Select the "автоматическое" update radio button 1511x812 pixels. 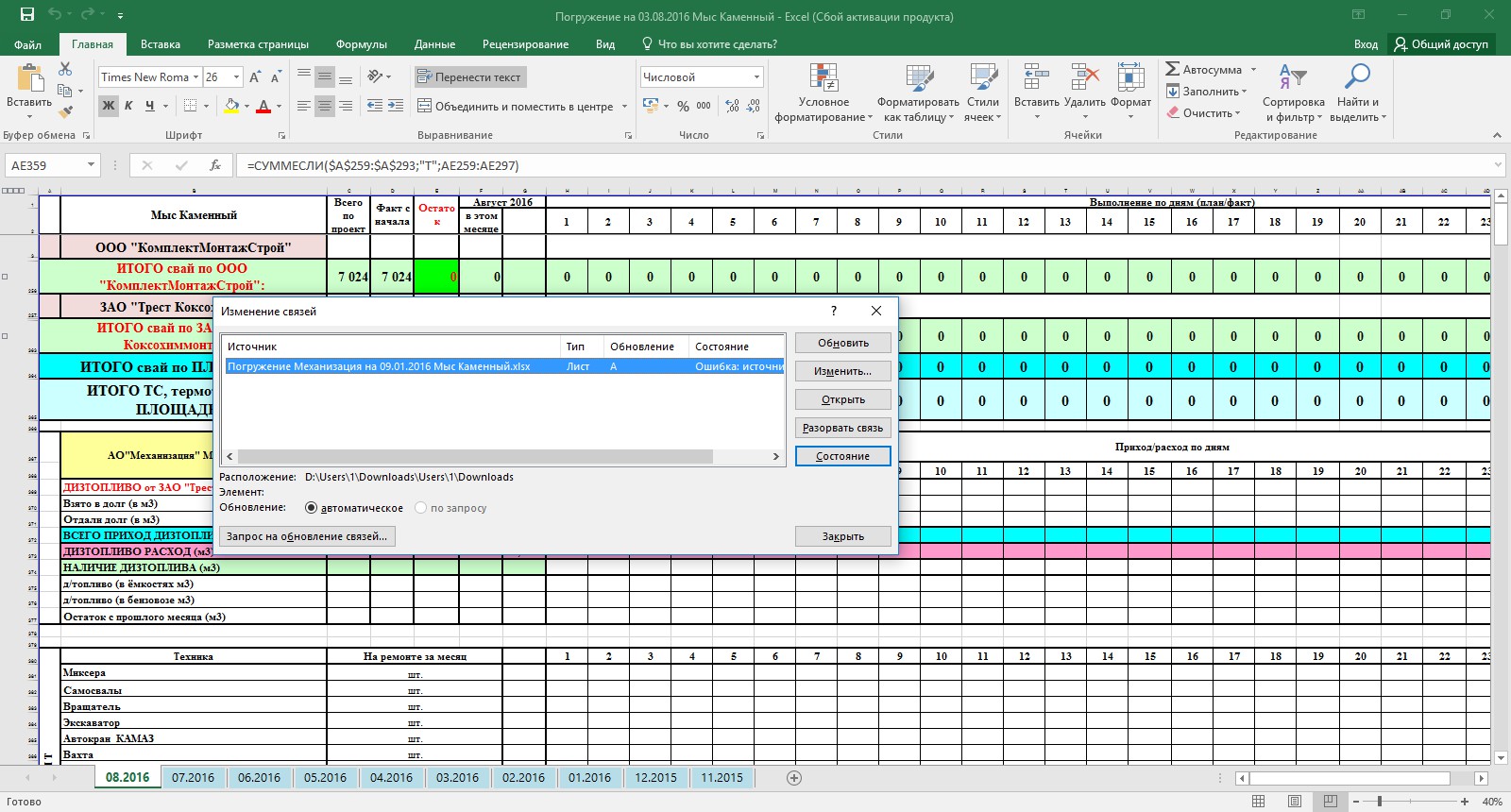(x=311, y=508)
